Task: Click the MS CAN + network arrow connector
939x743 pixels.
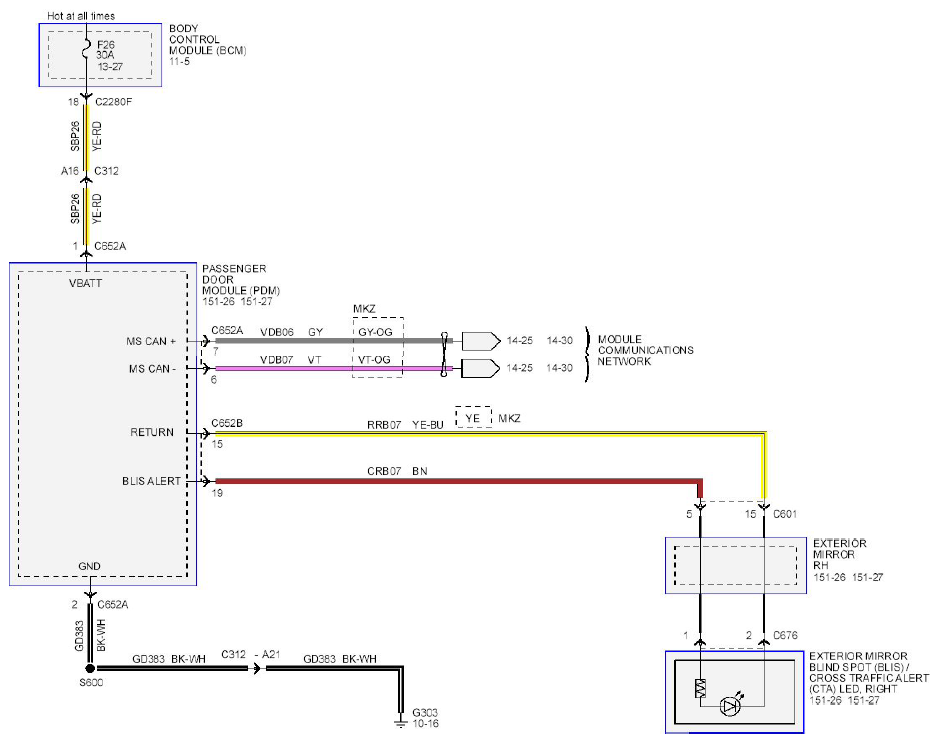Action: point(481,341)
